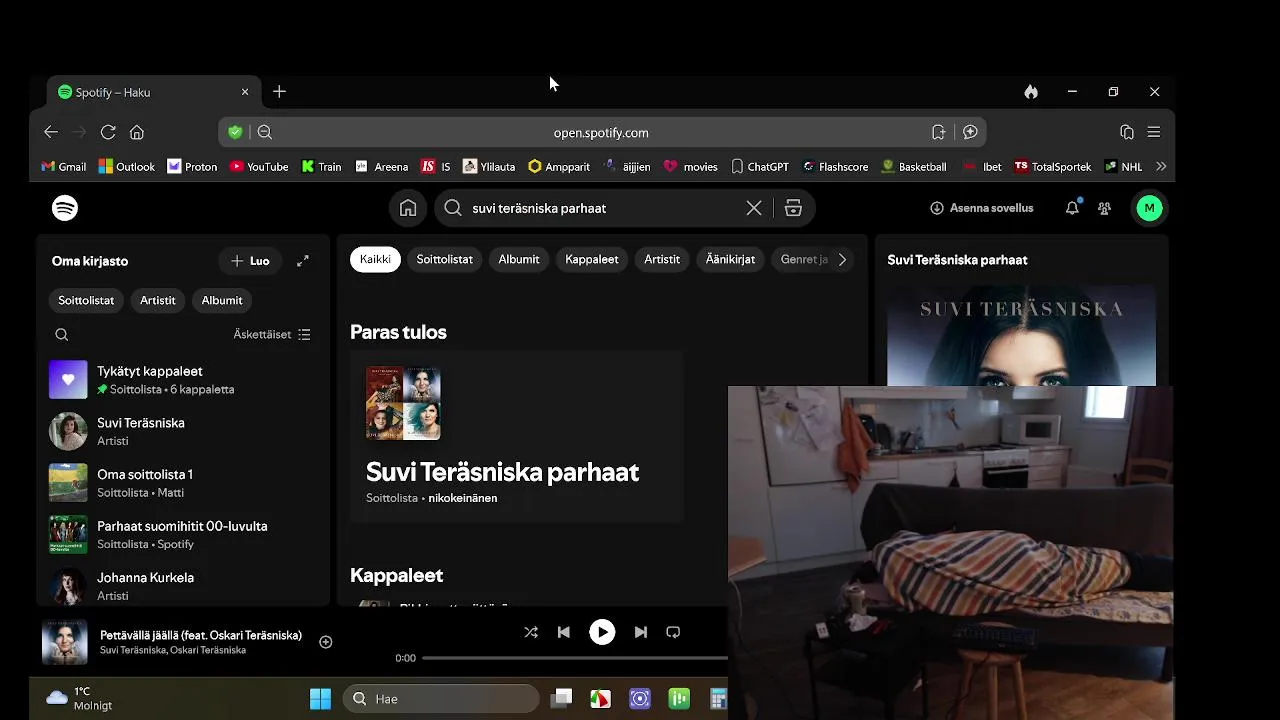
Task: Open ChatGPT bookmark
Action: 760,167
